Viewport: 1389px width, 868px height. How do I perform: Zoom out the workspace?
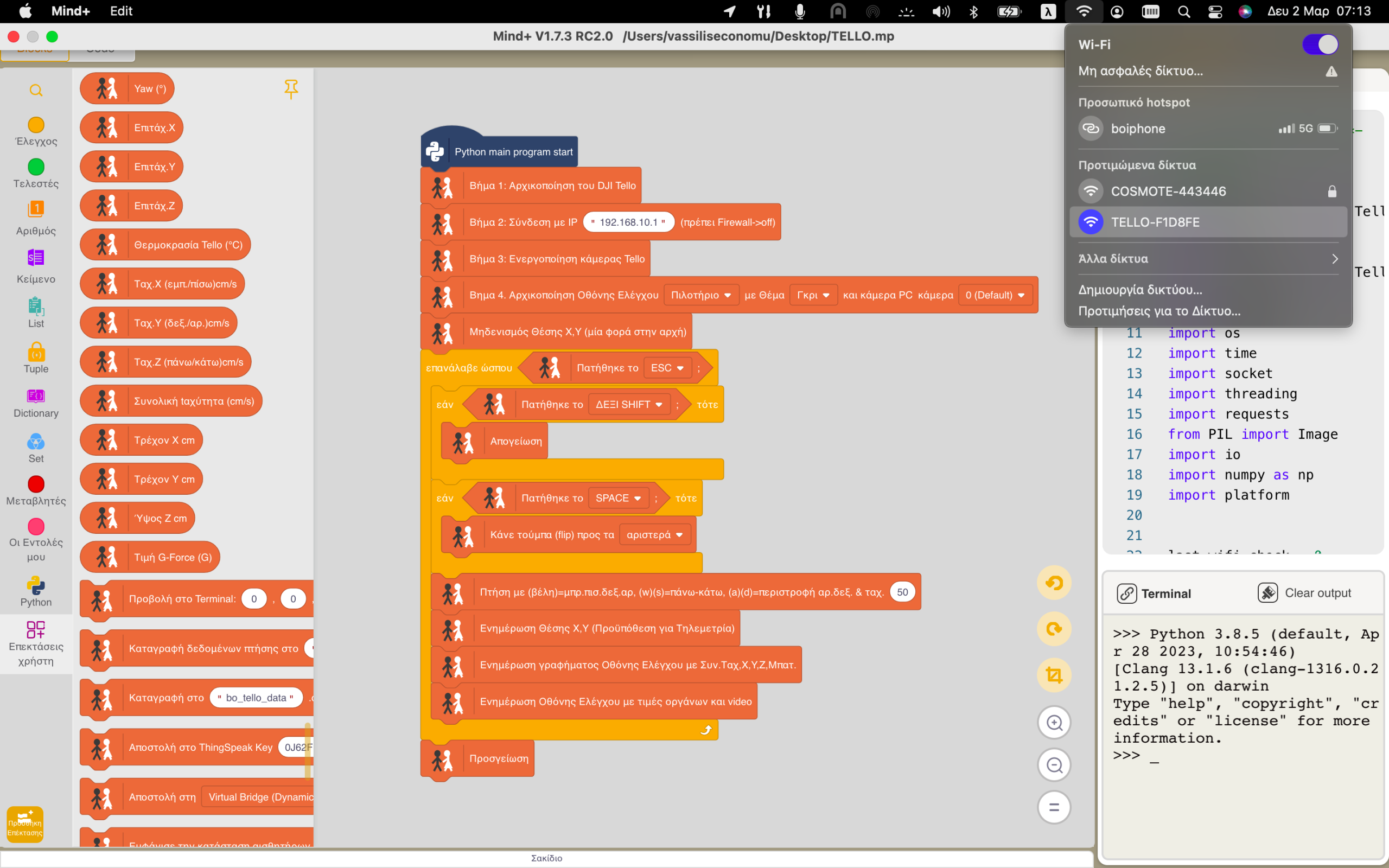1054,765
